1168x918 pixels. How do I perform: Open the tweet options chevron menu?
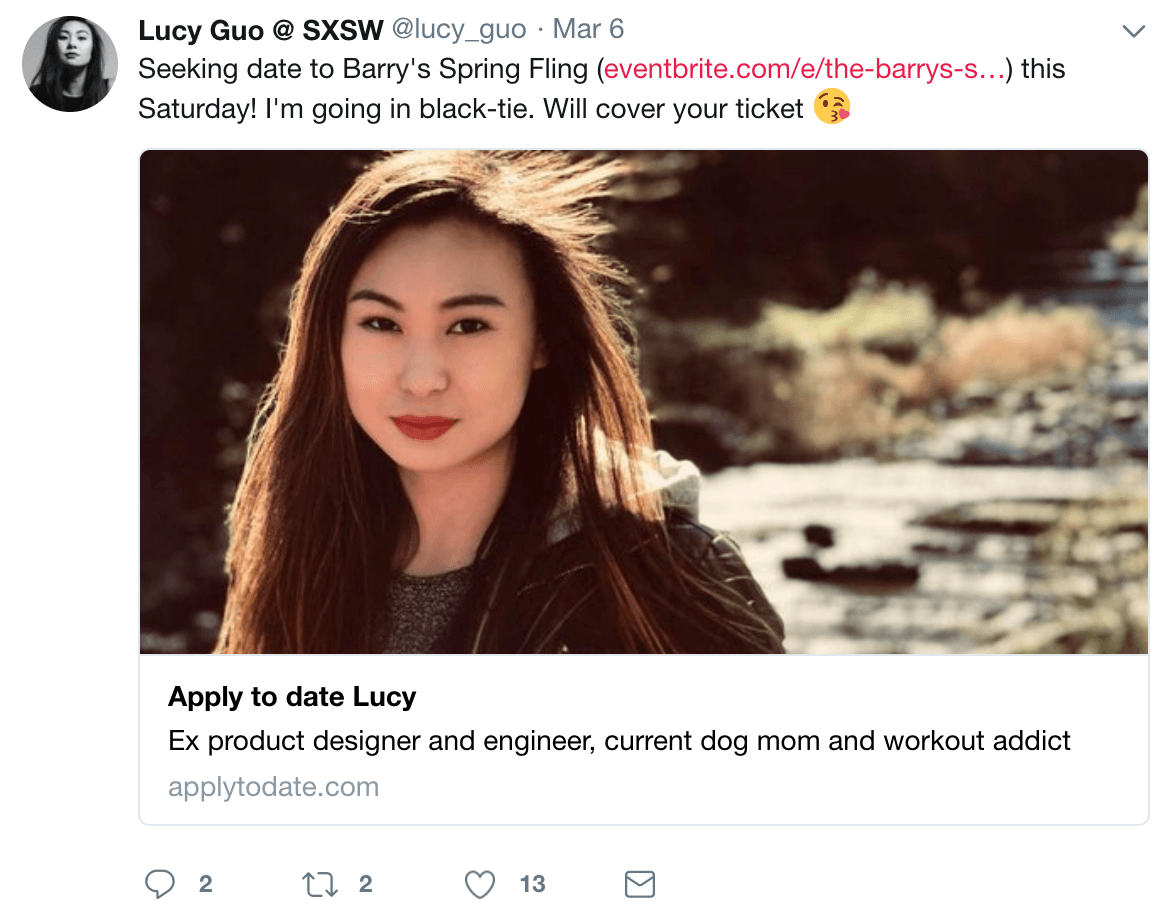point(1134,31)
